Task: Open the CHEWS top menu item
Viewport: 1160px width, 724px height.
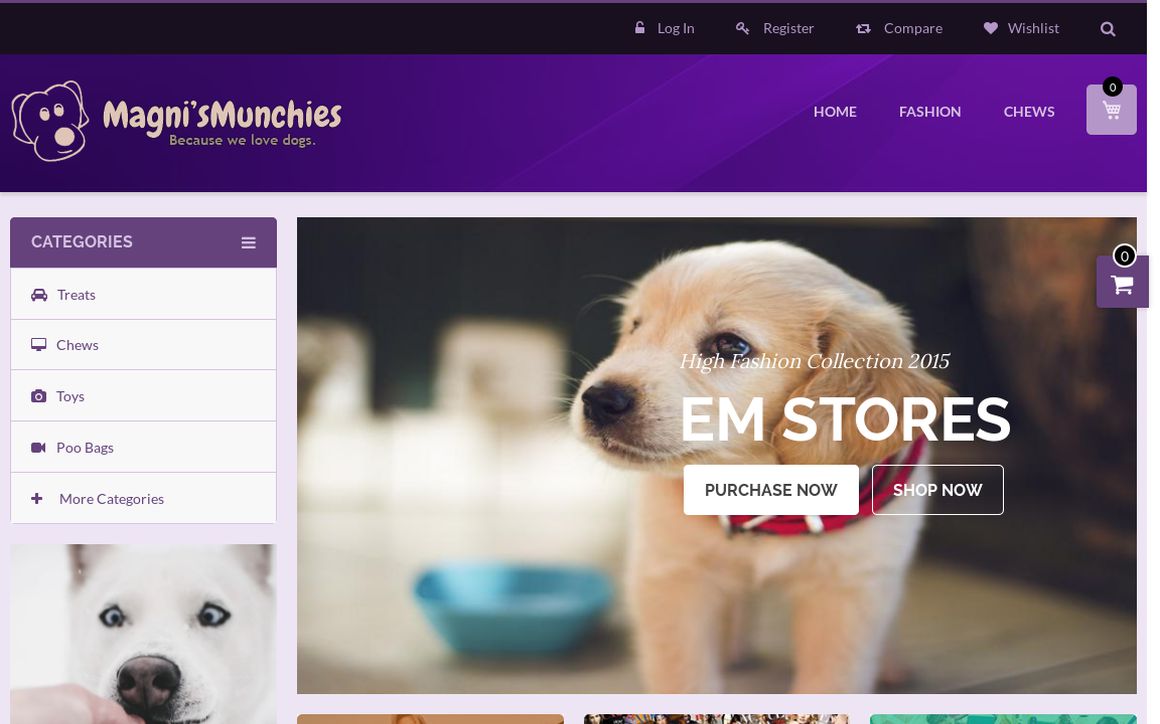Action: click(x=1029, y=112)
